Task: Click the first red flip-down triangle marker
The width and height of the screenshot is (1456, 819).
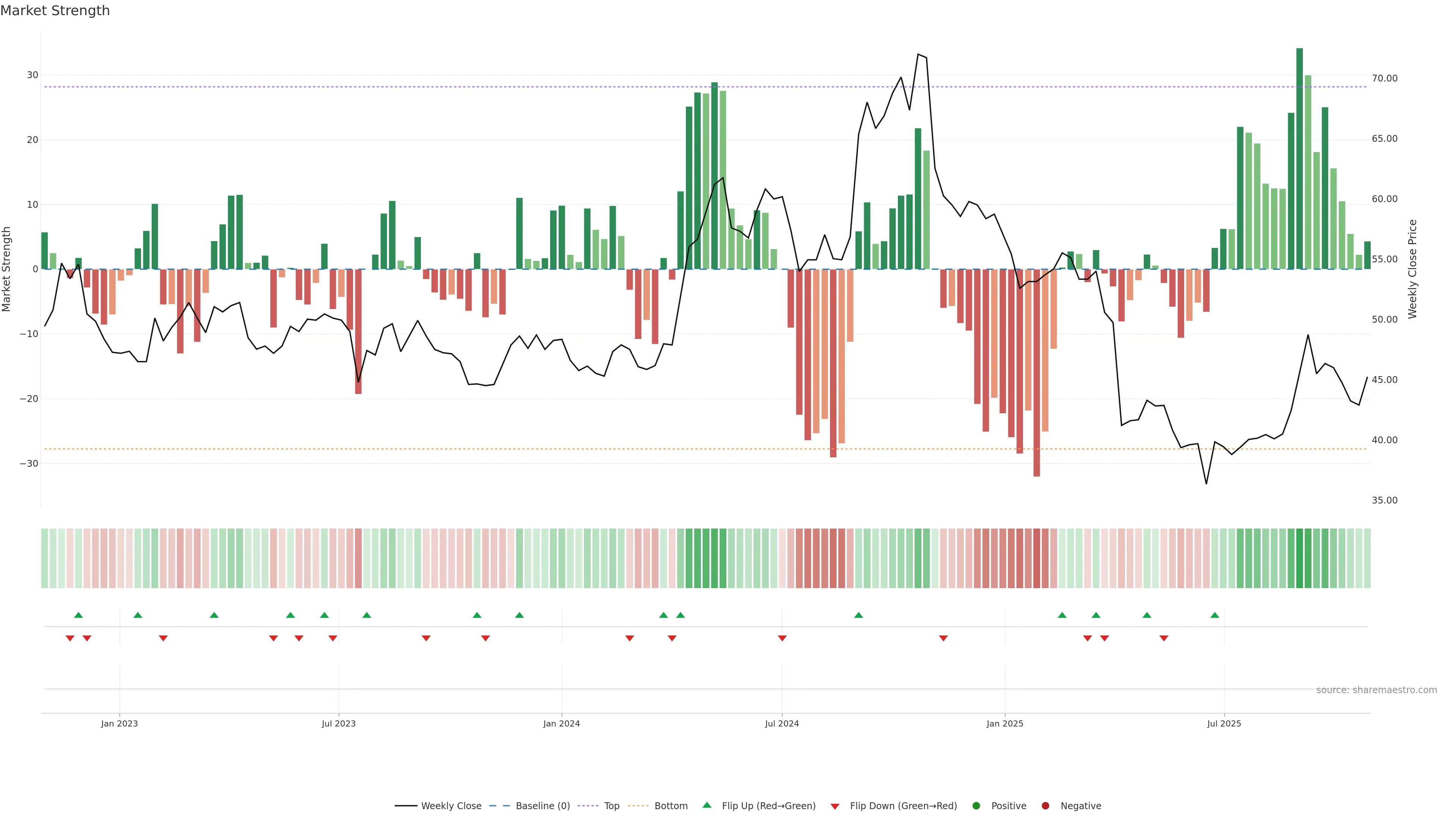Action: (70, 638)
